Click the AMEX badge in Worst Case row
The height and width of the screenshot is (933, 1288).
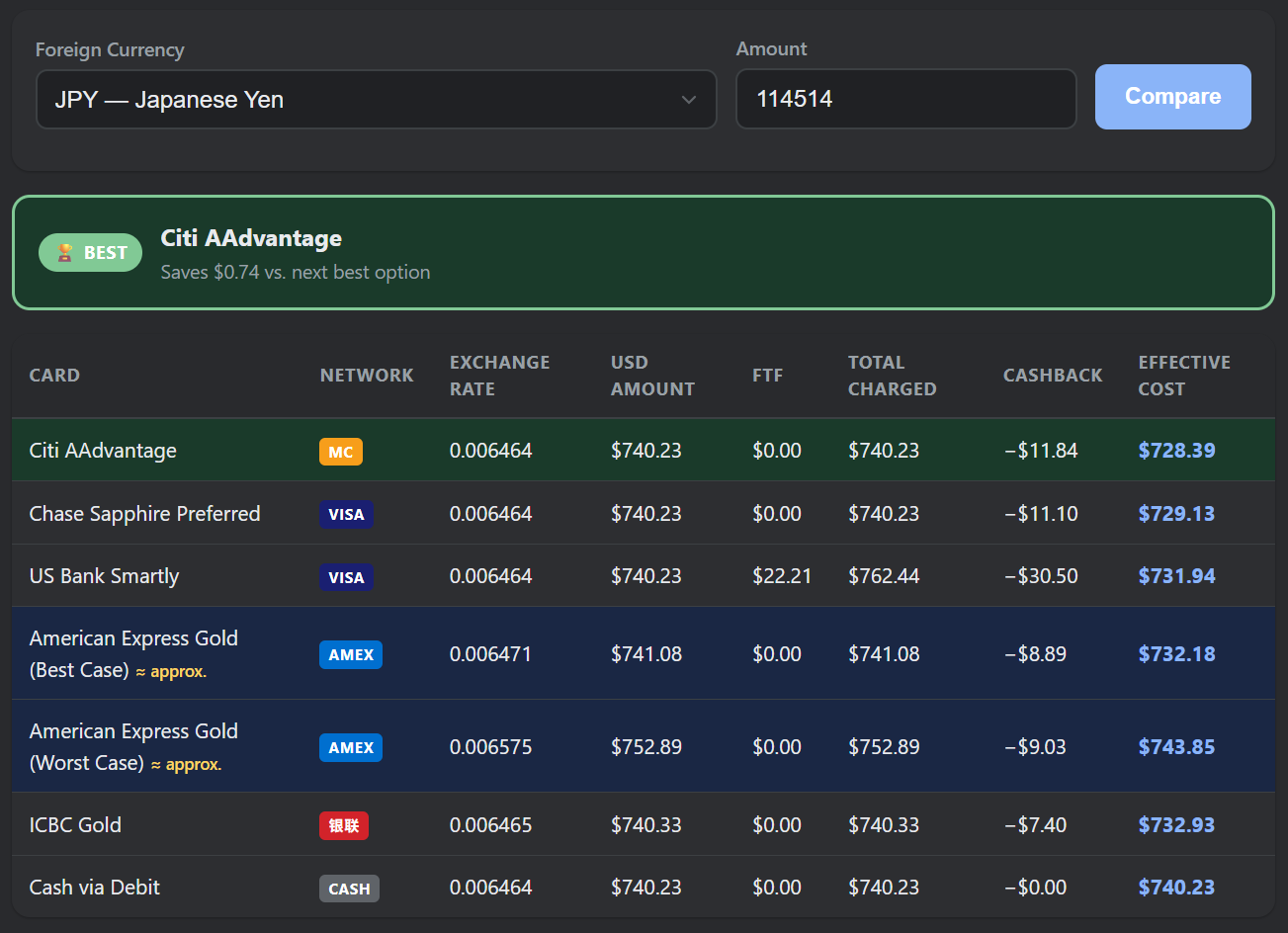coord(351,747)
